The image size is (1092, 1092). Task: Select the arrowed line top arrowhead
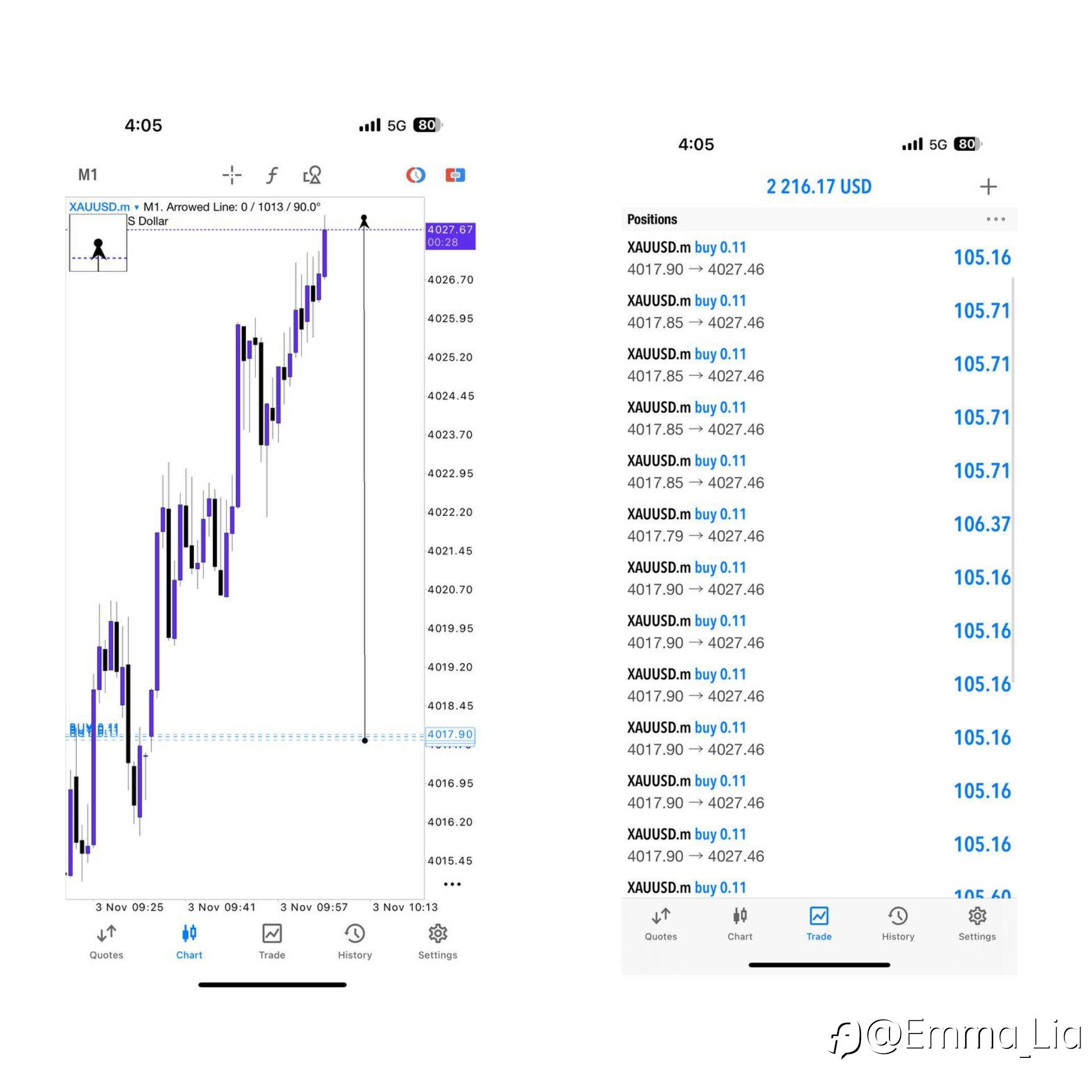click(x=364, y=220)
